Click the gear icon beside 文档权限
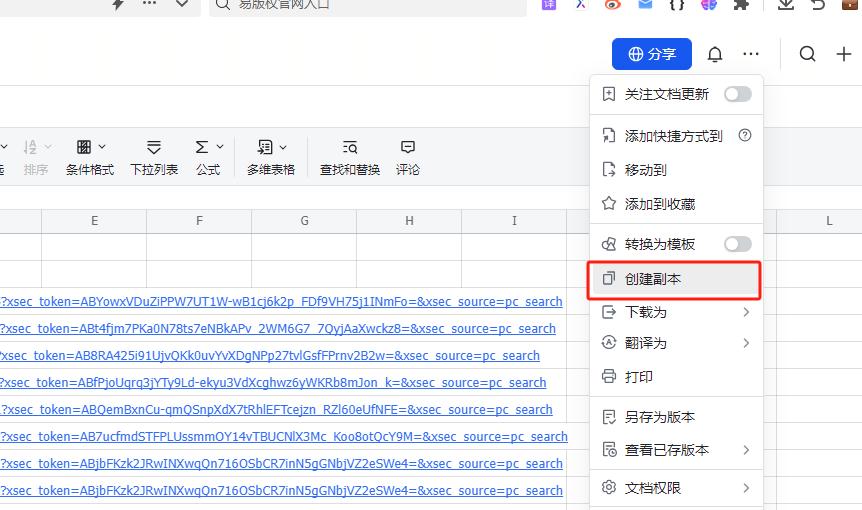Viewport: 862px width, 510px height. (x=609, y=487)
